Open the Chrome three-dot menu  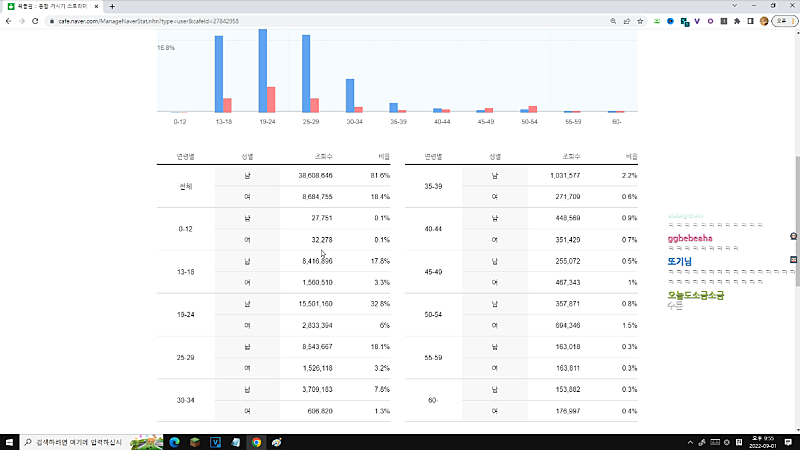coord(791,19)
